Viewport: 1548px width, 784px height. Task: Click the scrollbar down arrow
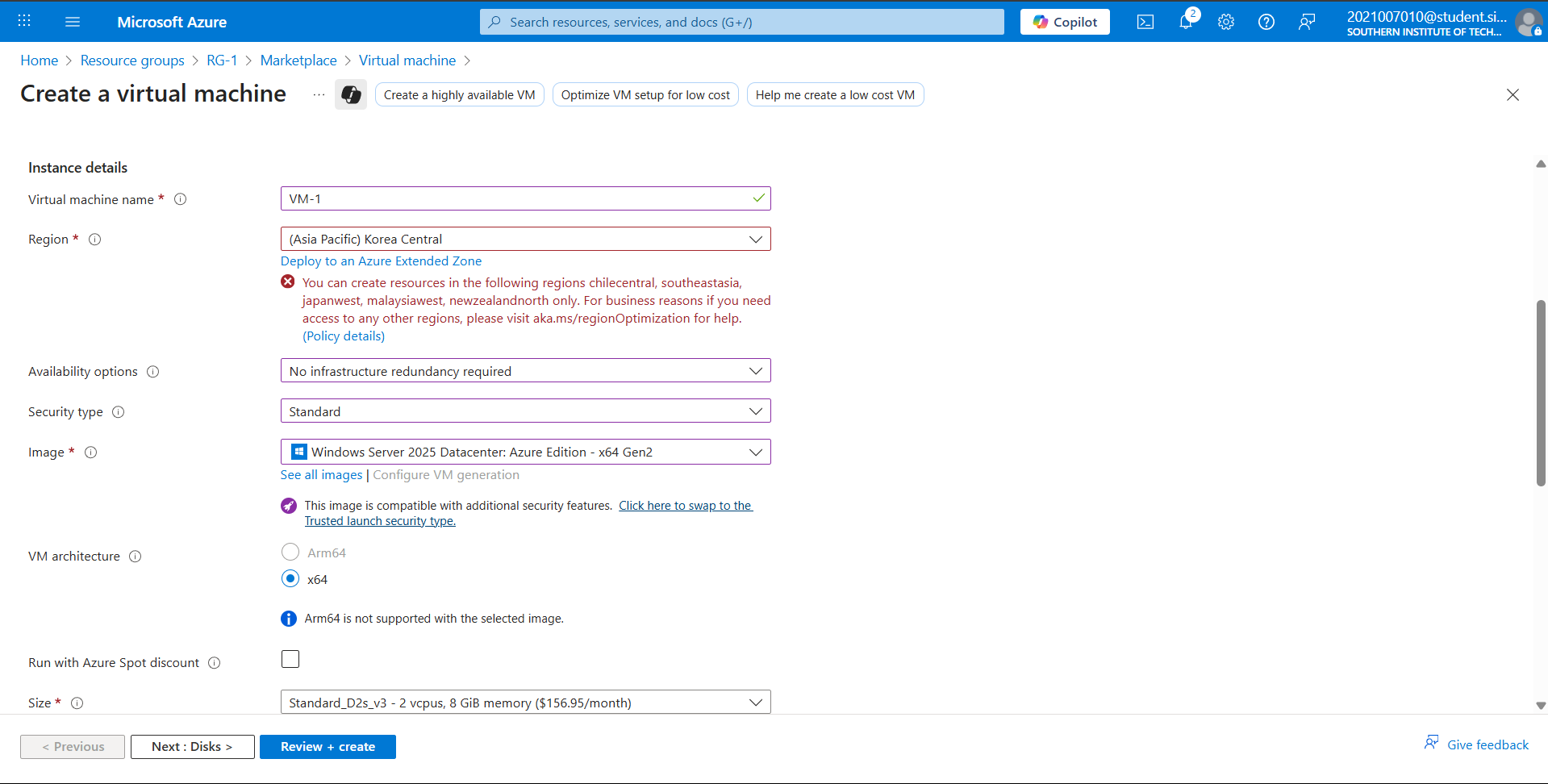coord(1541,706)
